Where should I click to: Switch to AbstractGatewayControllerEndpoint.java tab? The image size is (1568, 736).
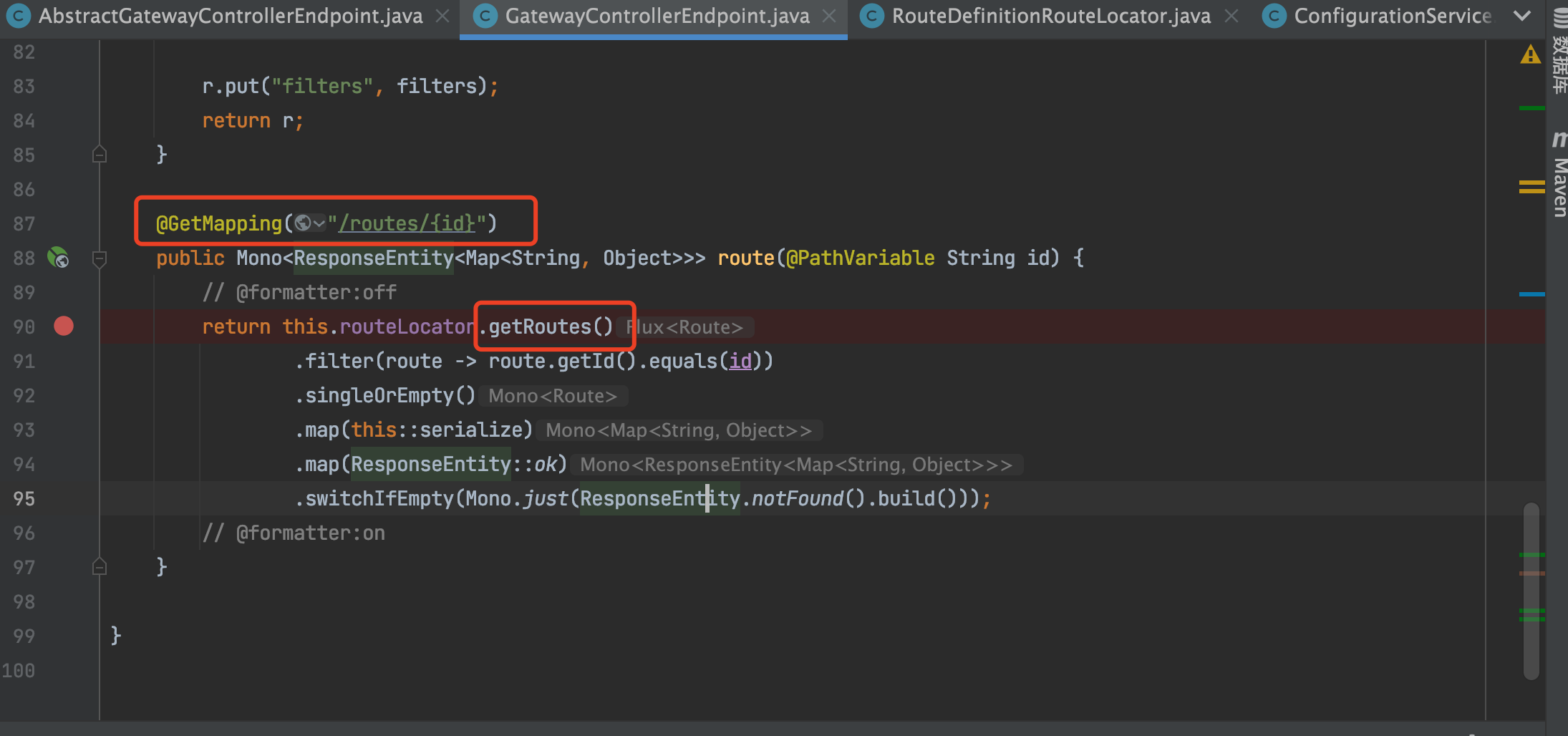click(x=229, y=16)
